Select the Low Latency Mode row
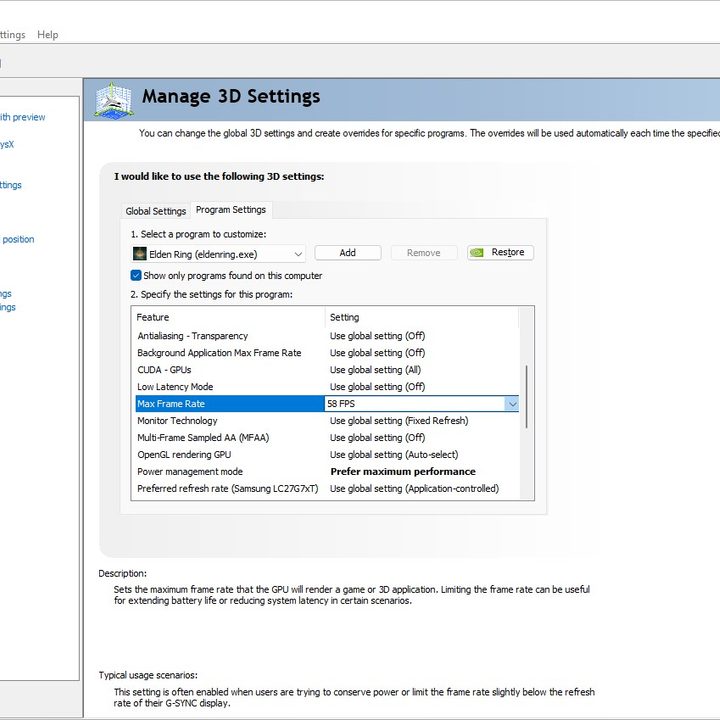This screenshot has width=720, height=720. (x=327, y=387)
